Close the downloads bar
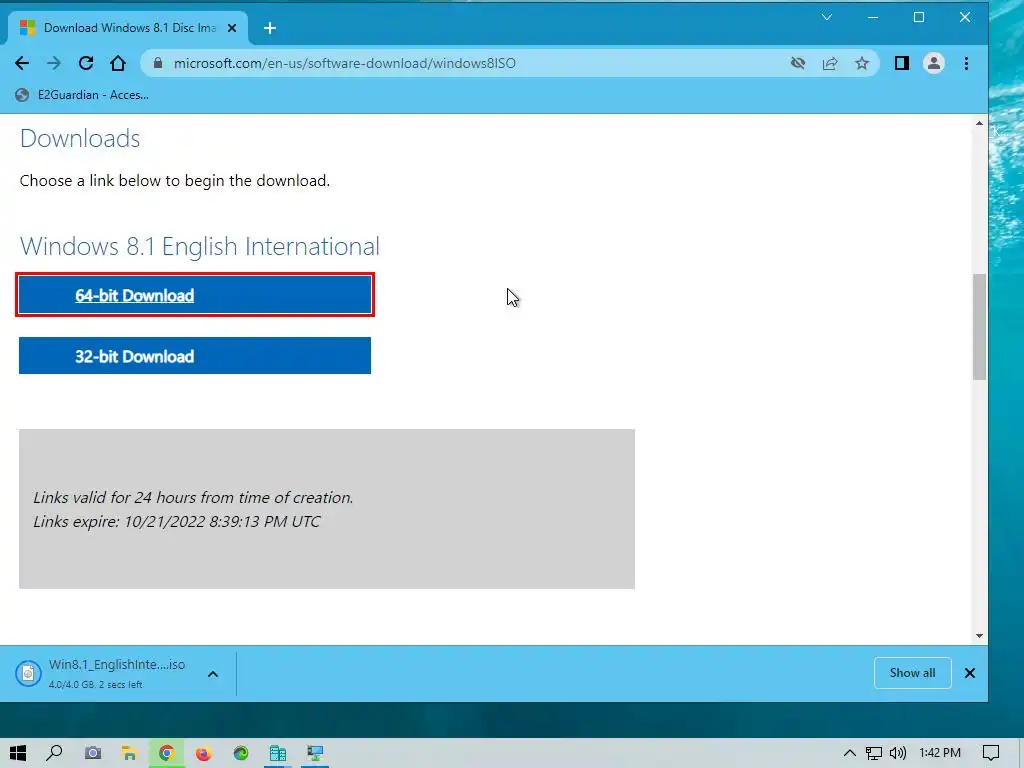Viewport: 1024px width, 768px height. pos(970,673)
